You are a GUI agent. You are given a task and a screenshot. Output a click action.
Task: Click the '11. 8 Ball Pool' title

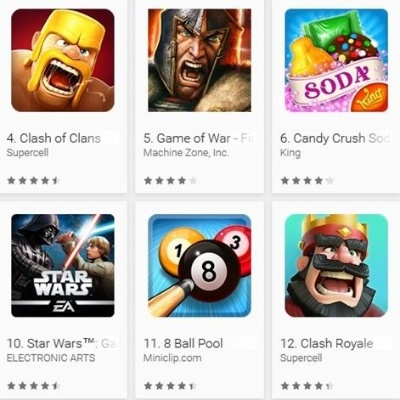(183, 343)
